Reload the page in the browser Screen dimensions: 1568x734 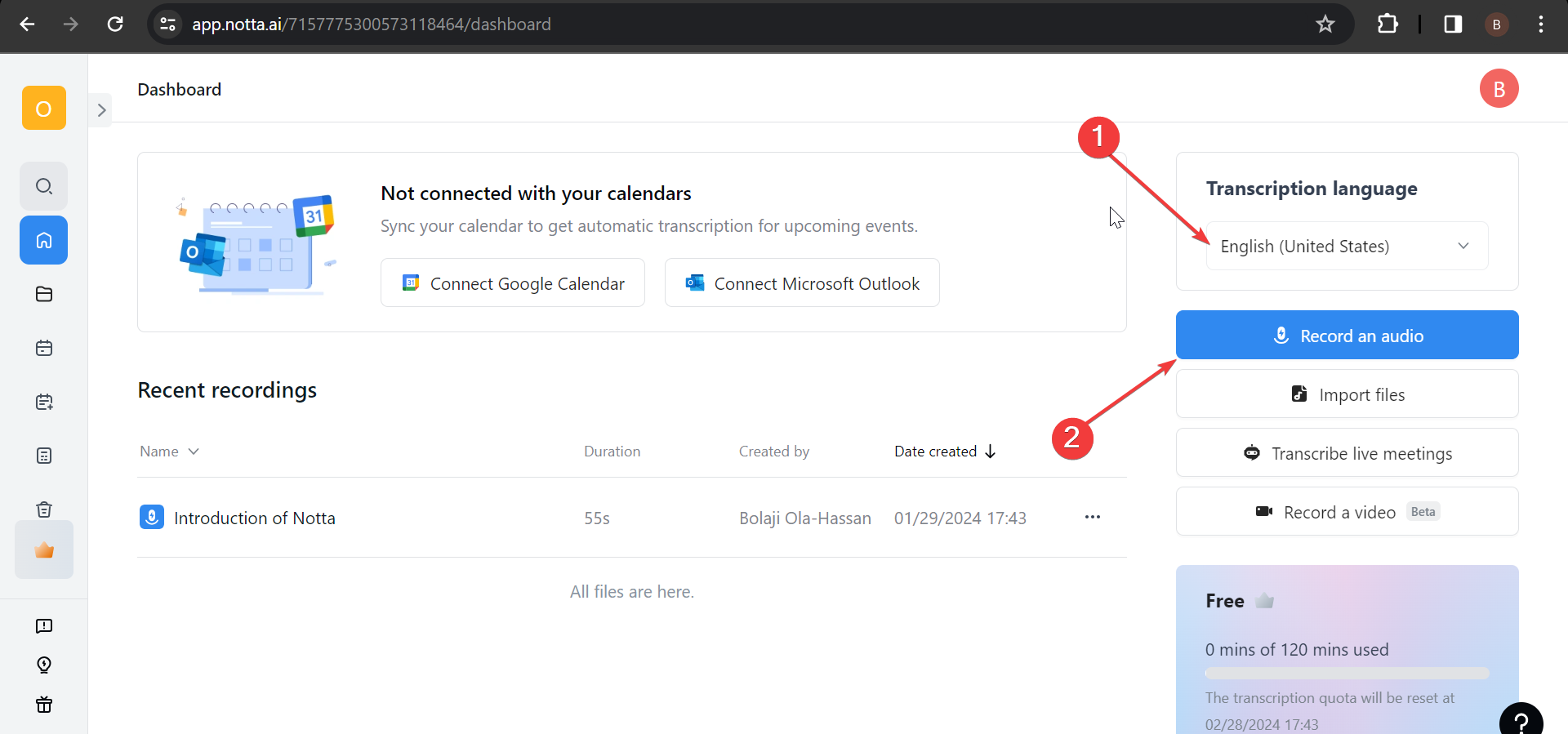coord(115,24)
